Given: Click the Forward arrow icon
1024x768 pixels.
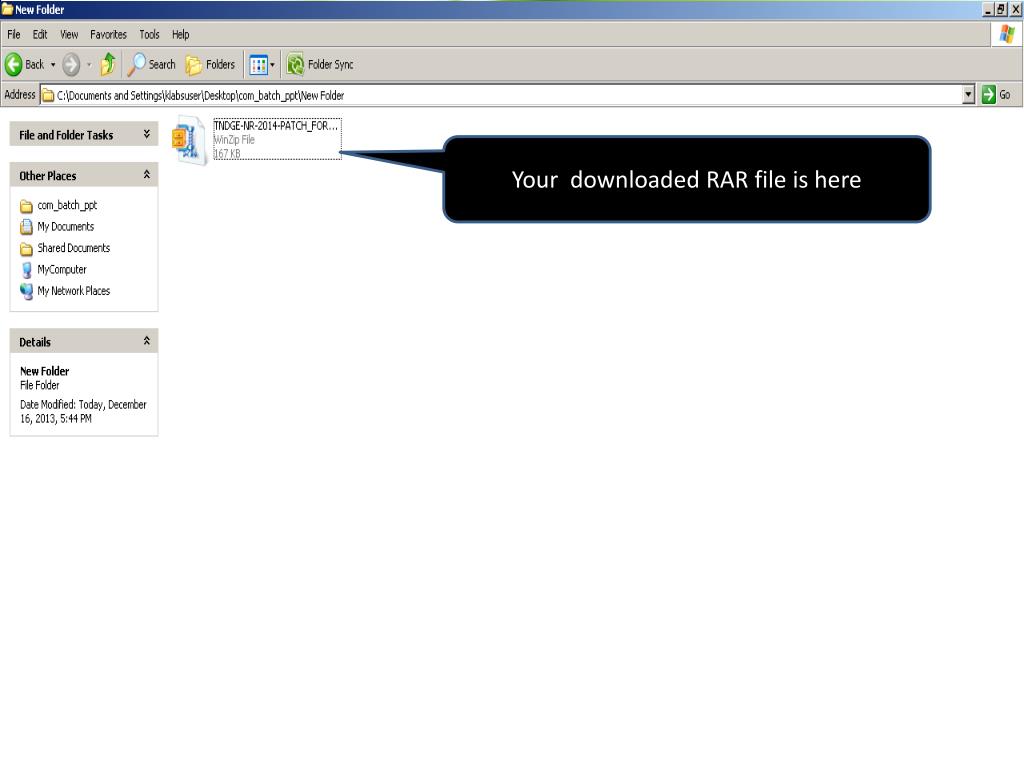Looking at the screenshot, I should [x=71, y=64].
